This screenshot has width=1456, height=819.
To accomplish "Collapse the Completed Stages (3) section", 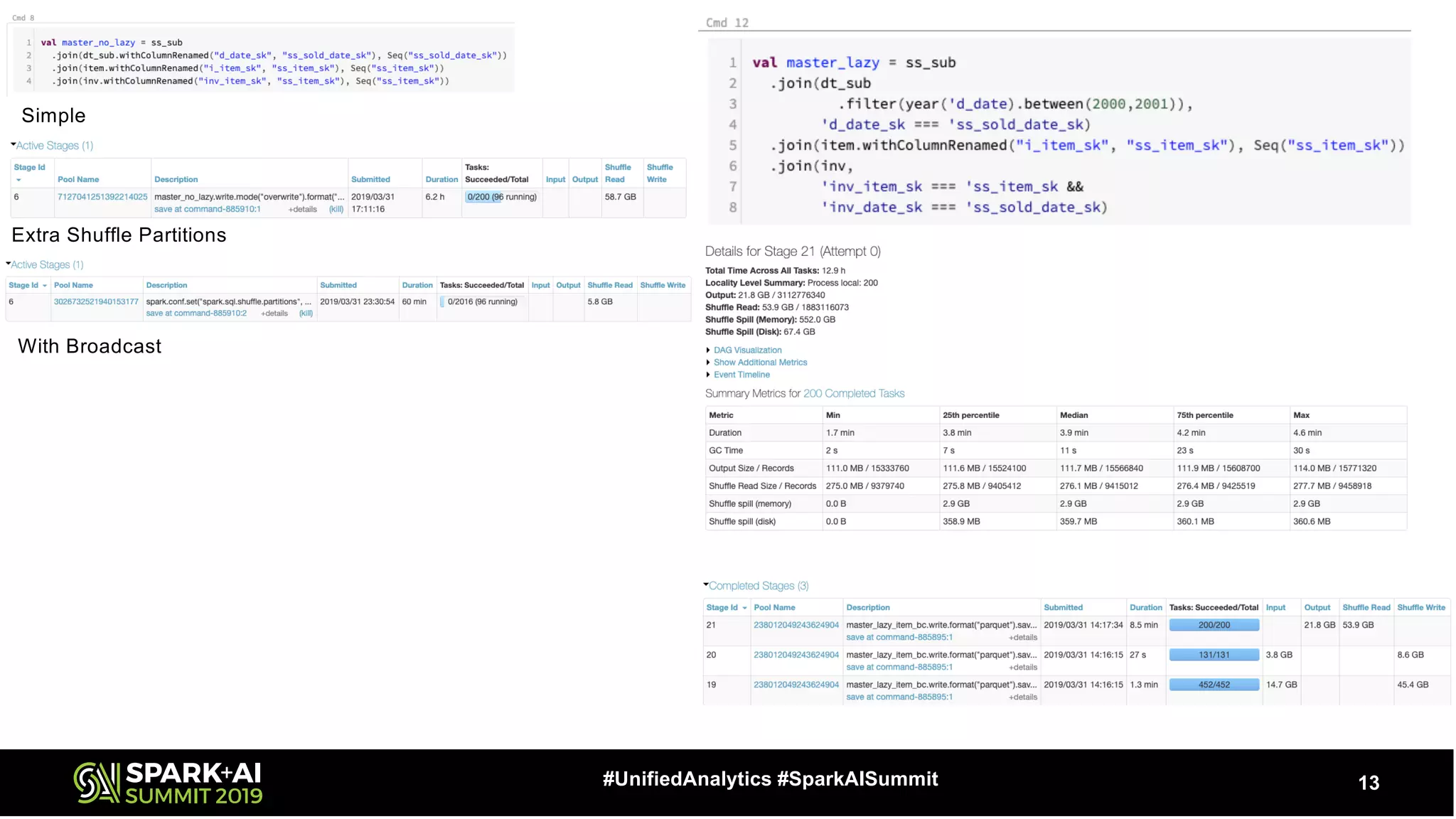I will click(758, 586).
